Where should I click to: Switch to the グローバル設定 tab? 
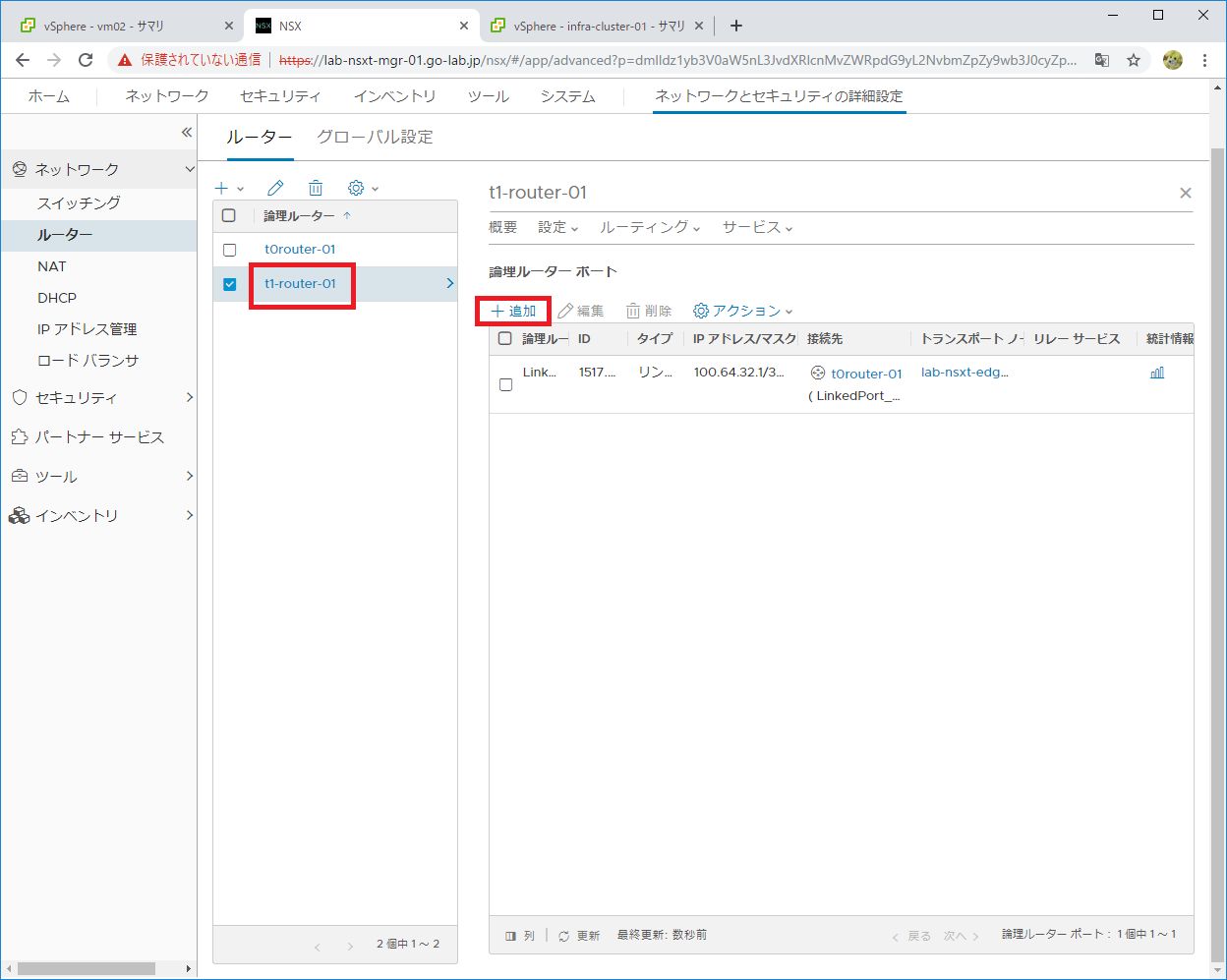point(375,137)
